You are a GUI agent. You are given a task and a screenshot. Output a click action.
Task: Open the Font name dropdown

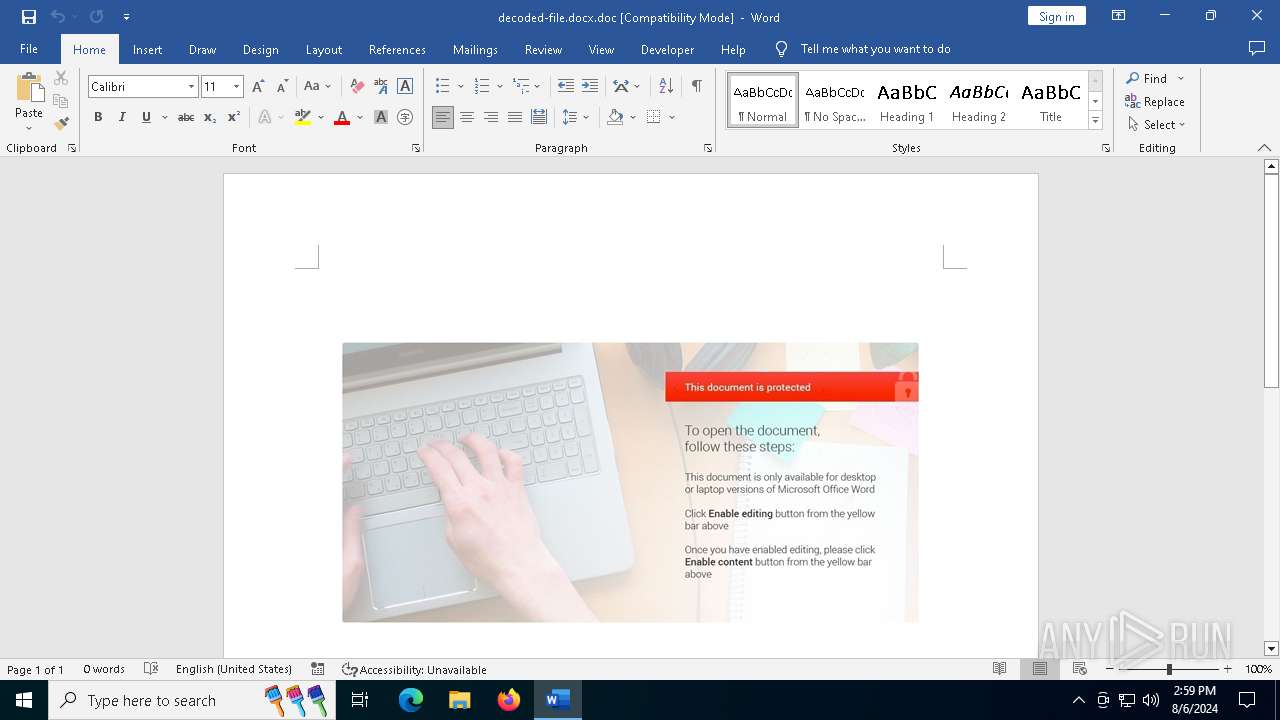point(191,87)
